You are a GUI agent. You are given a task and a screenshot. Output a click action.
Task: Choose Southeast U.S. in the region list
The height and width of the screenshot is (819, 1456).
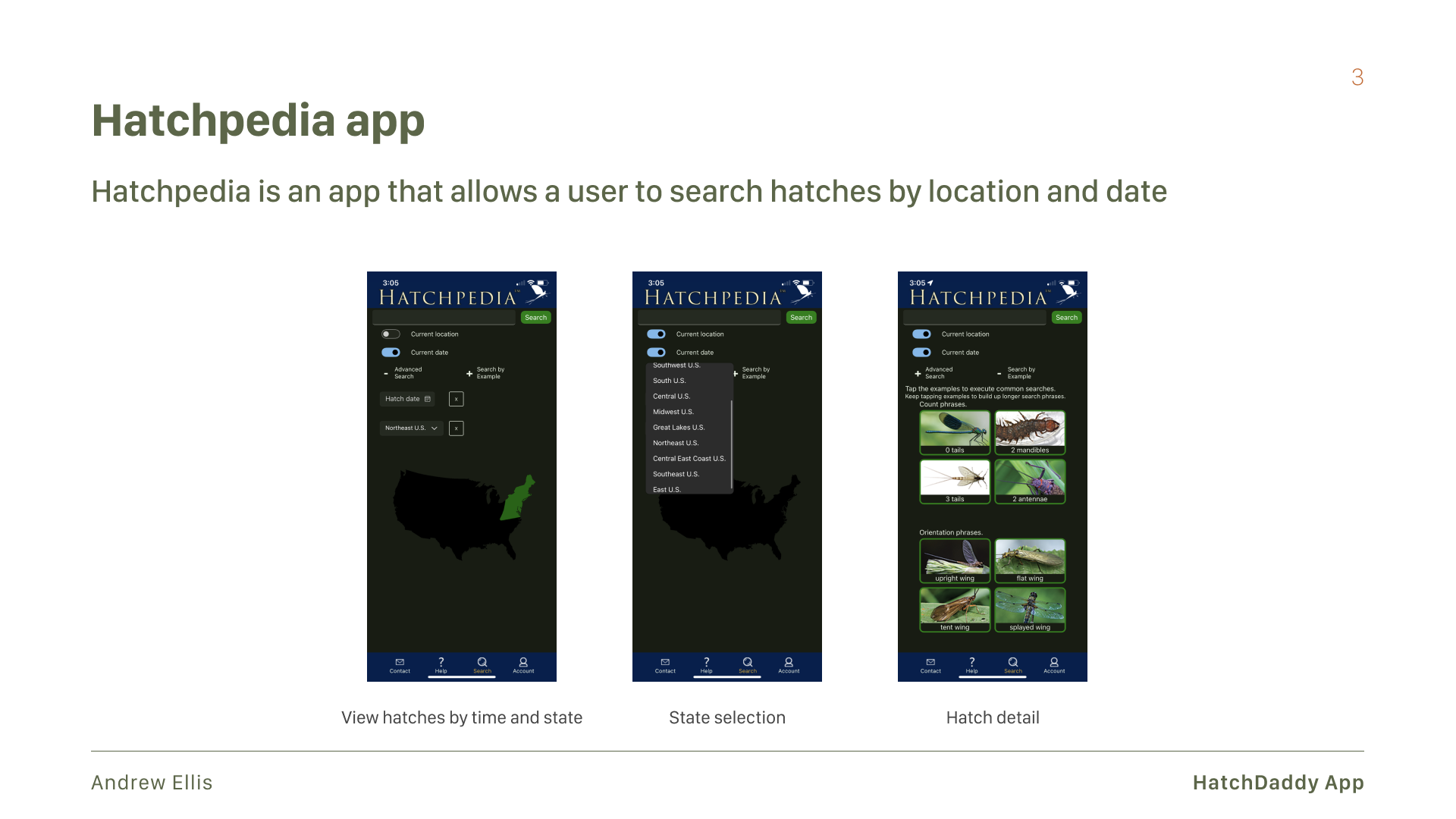pyautogui.click(x=676, y=474)
